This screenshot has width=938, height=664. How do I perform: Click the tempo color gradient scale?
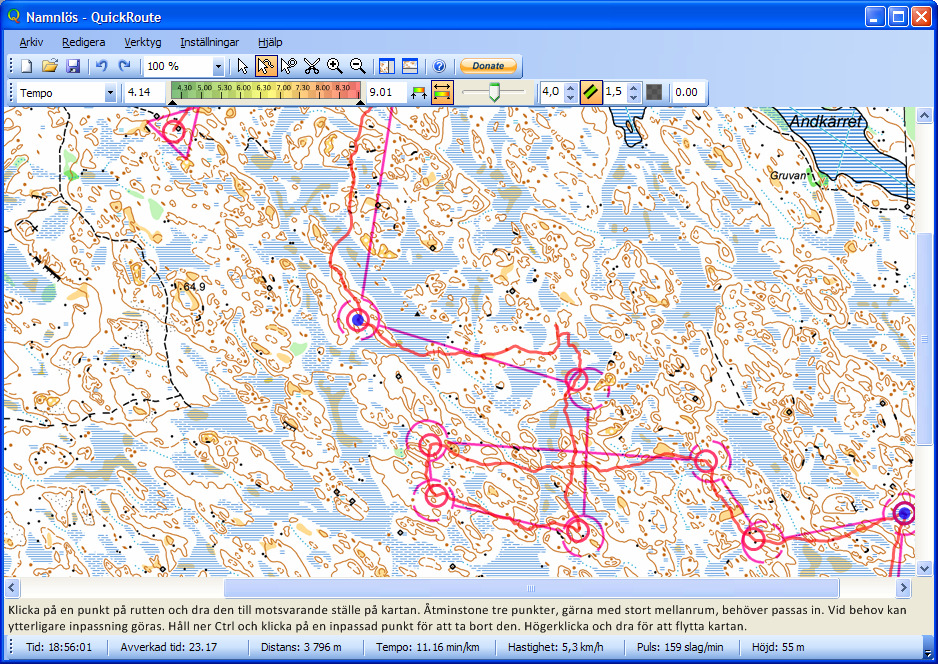pyautogui.click(x=266, y=90)
